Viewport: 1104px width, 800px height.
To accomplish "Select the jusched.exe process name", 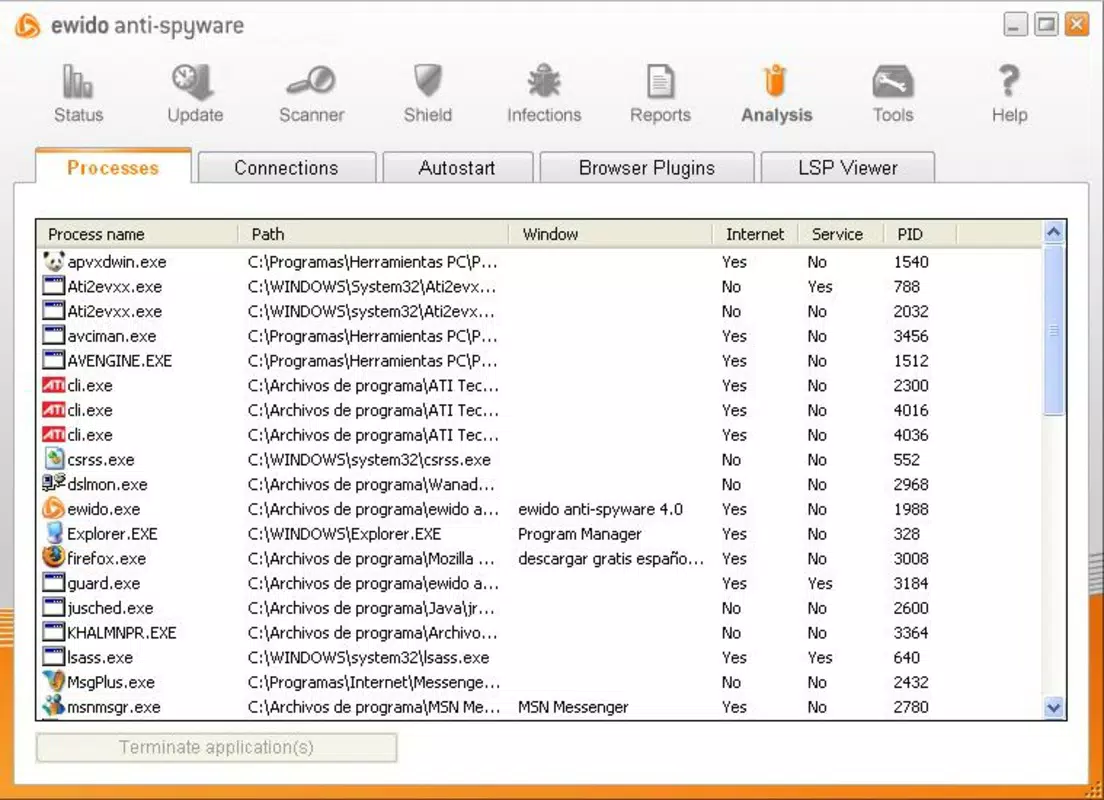I will (x=110, y=608).
